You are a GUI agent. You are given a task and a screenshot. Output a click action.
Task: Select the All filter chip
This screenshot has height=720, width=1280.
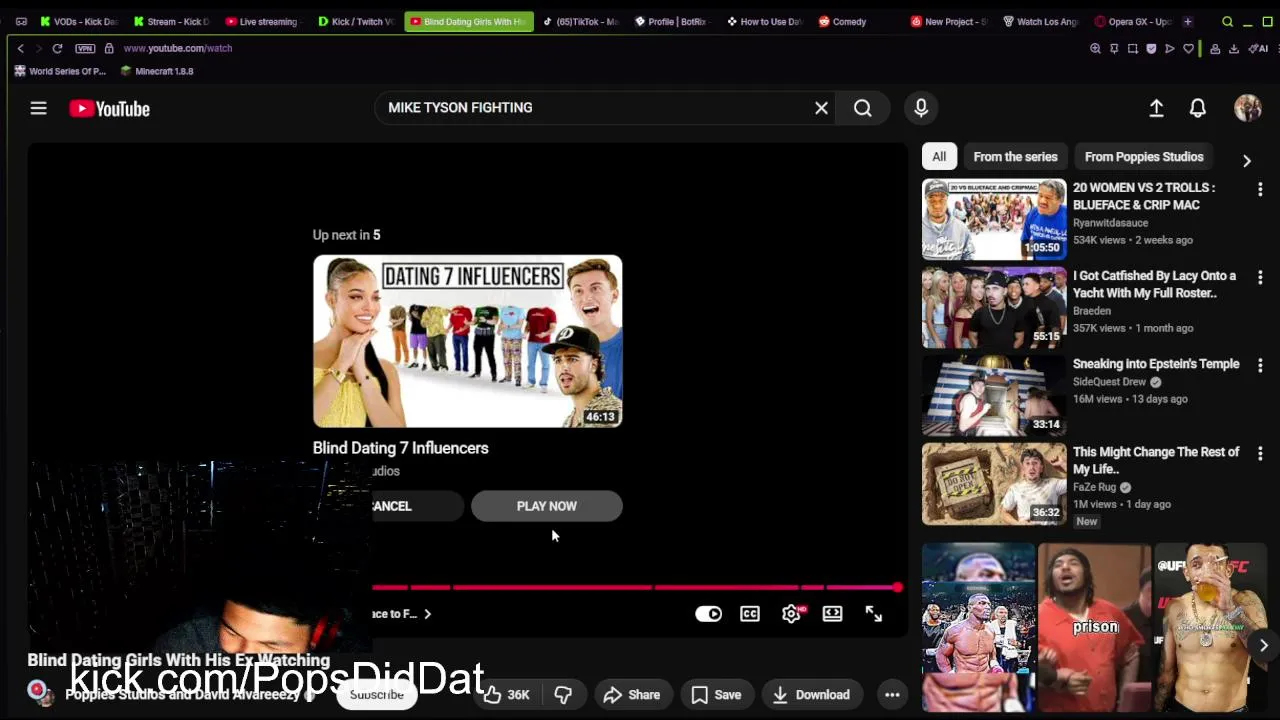(939, 157)
